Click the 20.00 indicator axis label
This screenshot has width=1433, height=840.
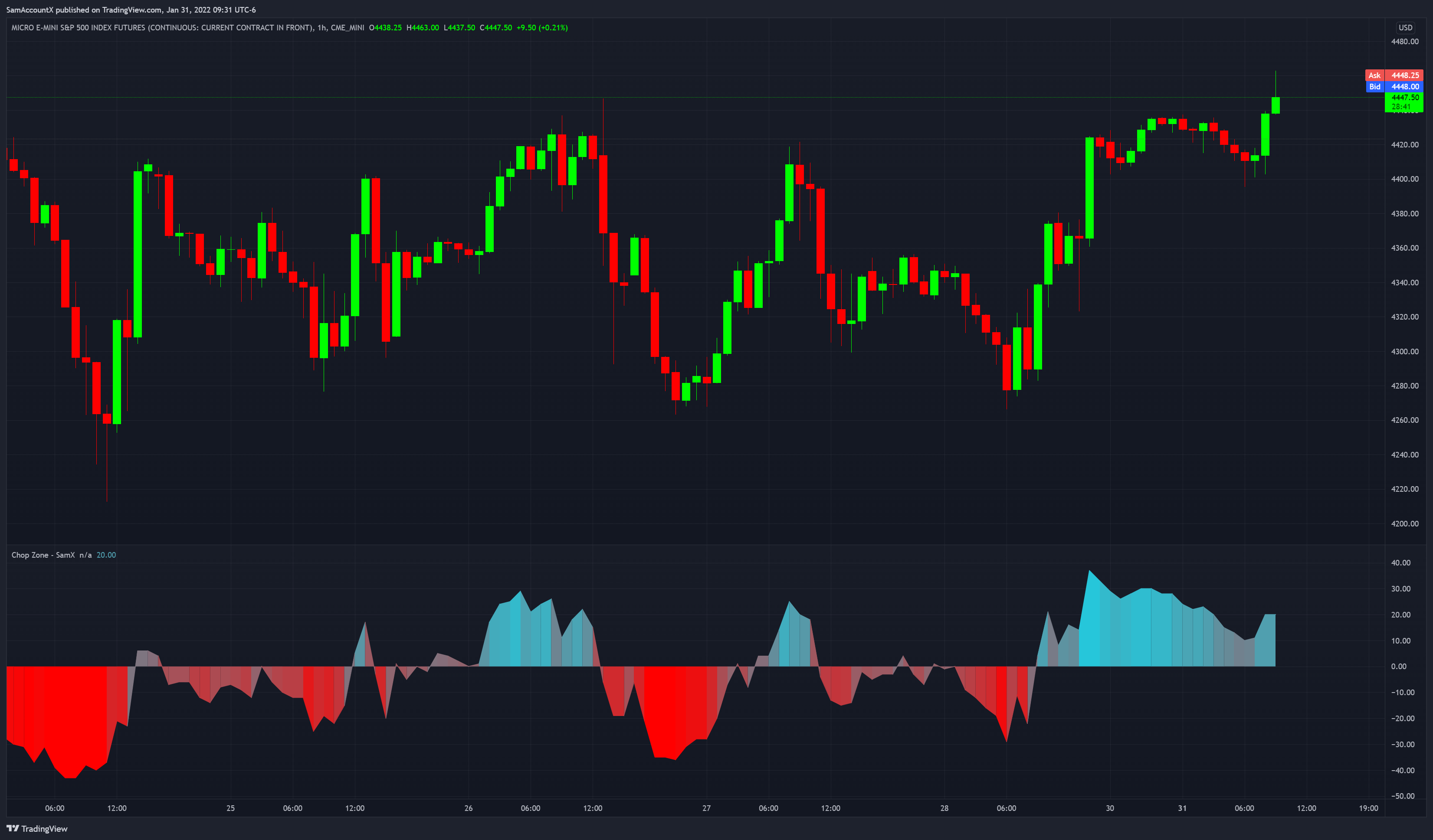1400,615
